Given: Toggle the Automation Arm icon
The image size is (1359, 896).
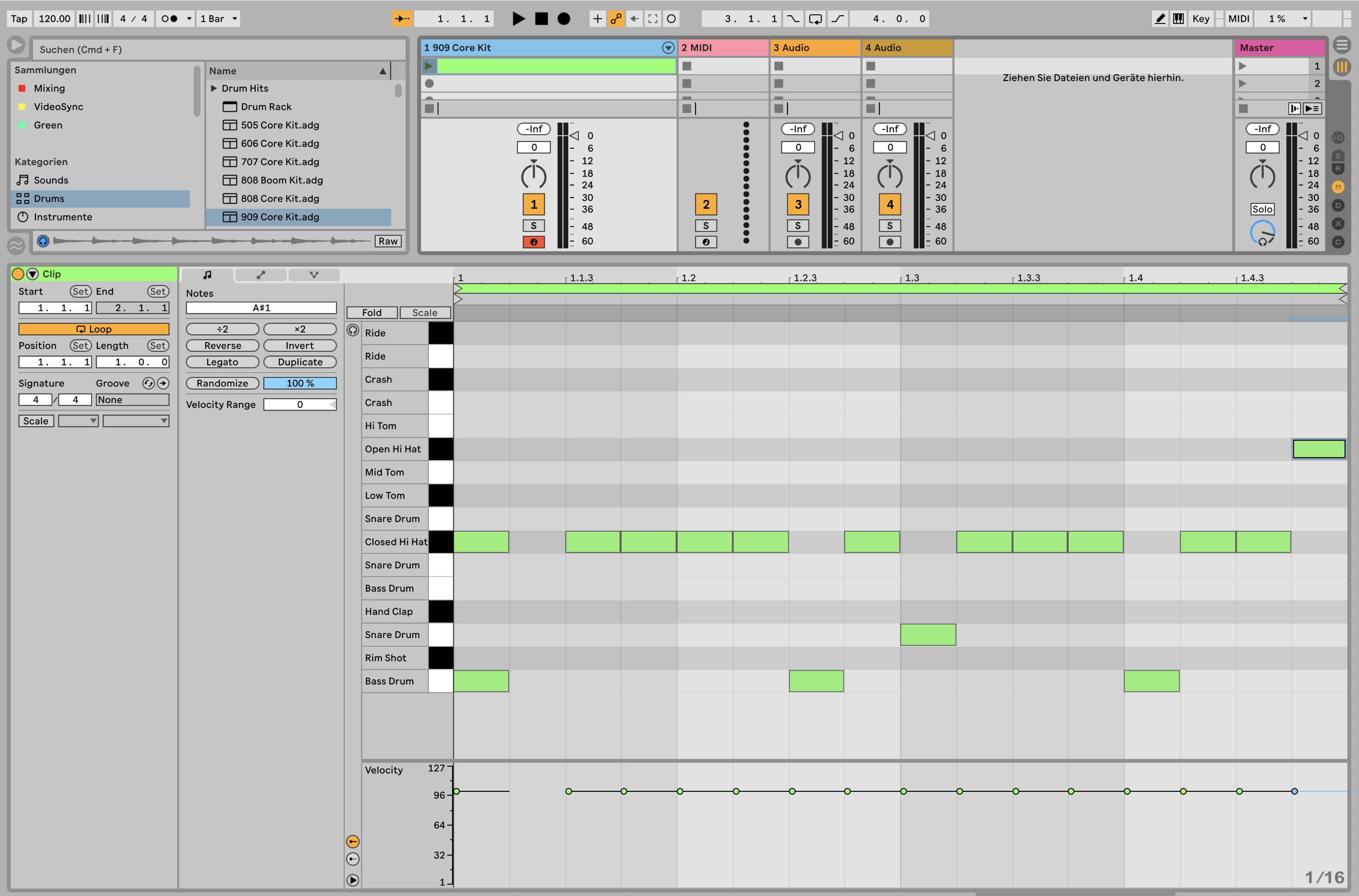Looking at the screenshot, I should pos(615,19).
